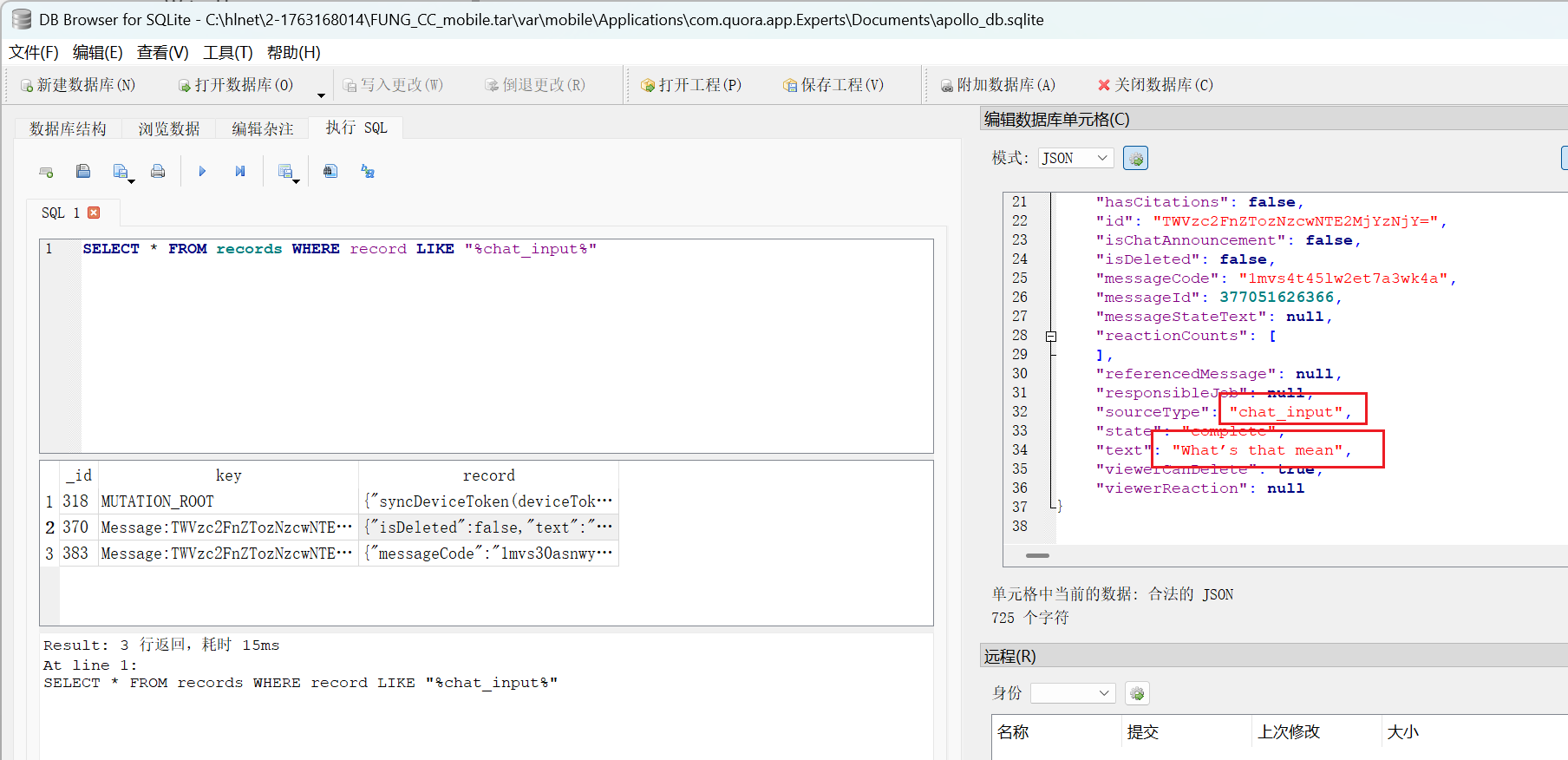
Task: Open find in the SQL editor
Action: point(330,172)
